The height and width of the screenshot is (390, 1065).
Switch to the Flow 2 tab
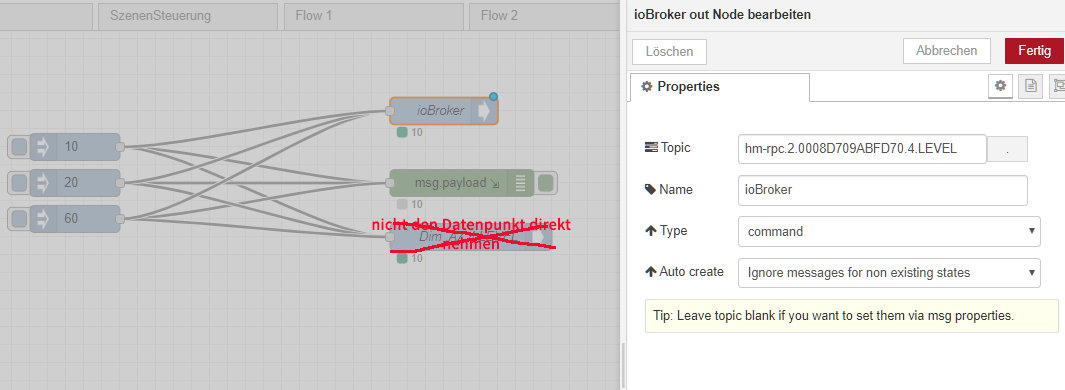[x=543, y=16]
